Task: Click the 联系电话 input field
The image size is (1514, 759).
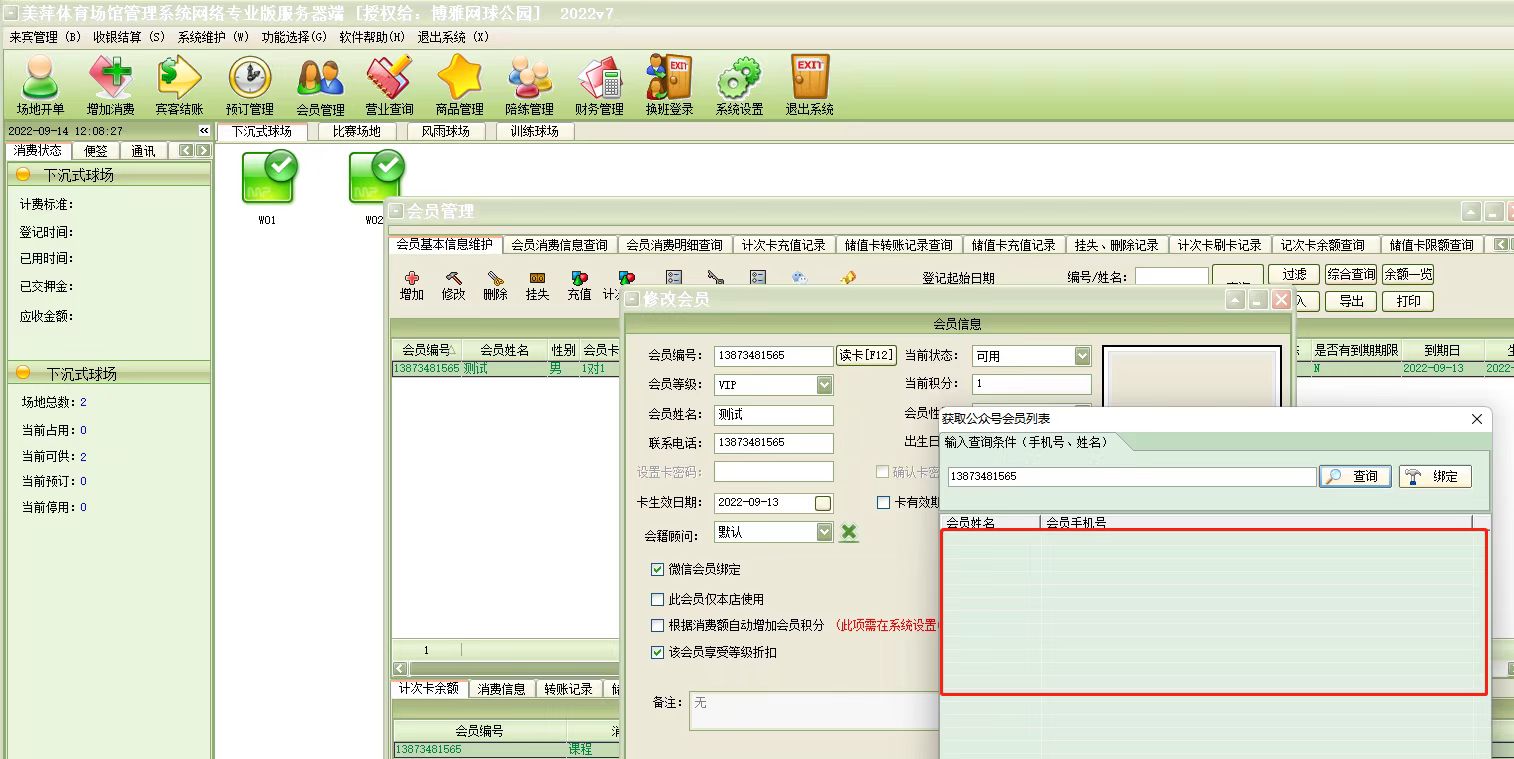Action: [773, 443]
